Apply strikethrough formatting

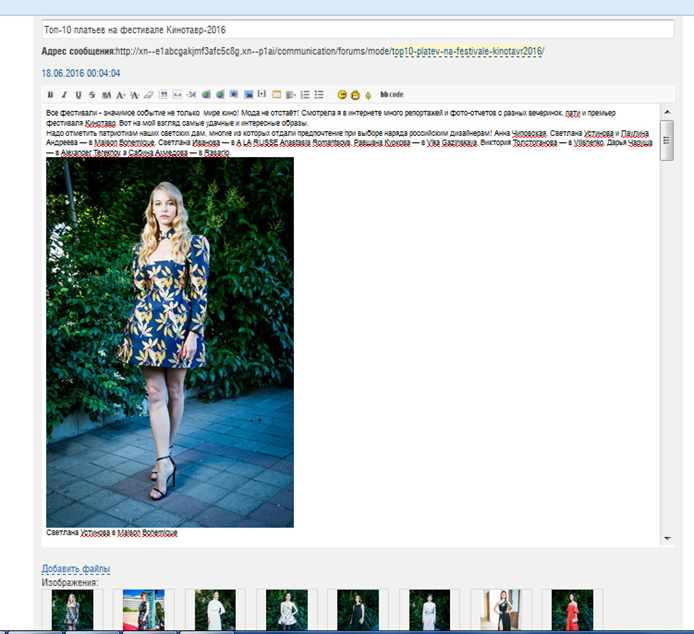tap(92, 94)
